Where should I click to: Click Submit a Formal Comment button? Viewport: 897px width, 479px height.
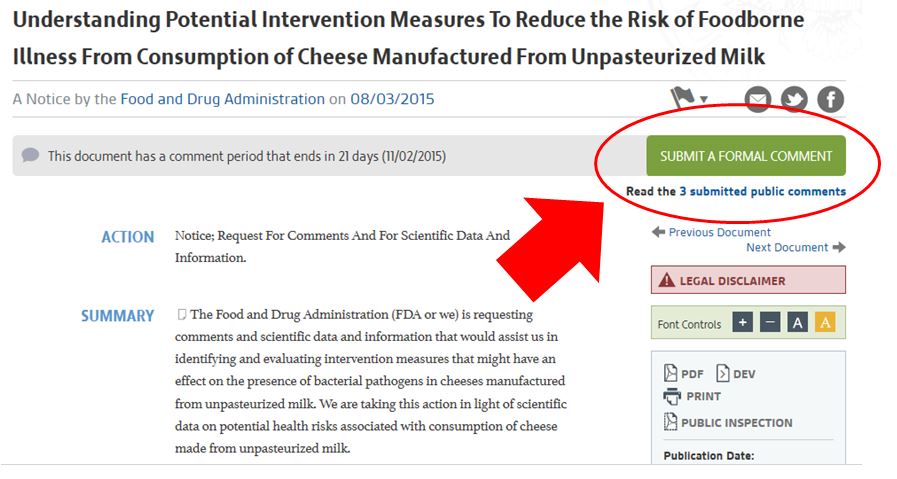(746, 156)
